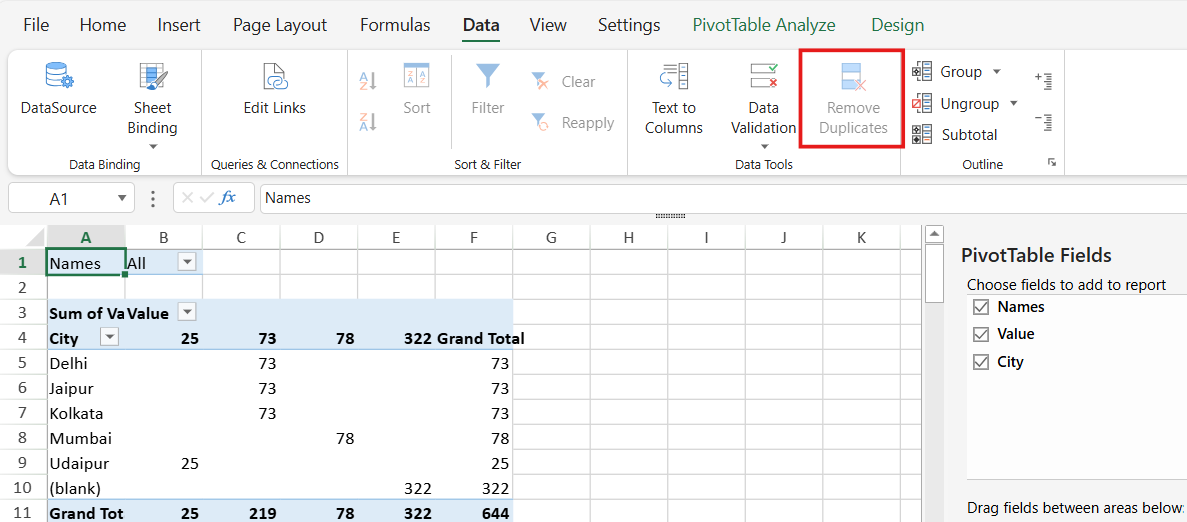The height and width of the screenshot is (522, 1187).
Task: Open Data Validation
Action: pos(763,100)
